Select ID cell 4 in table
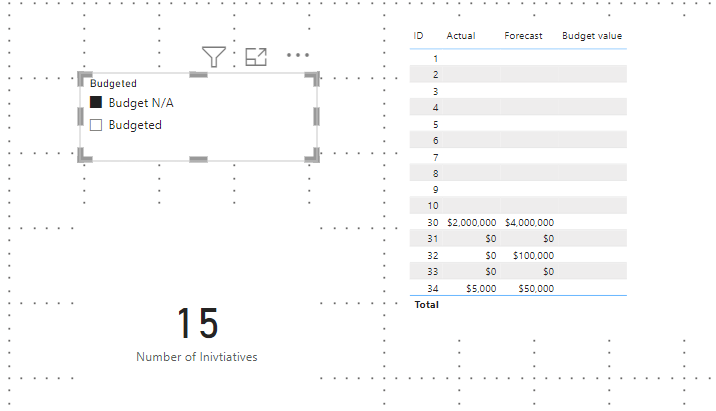Screen dimensions: 716x411 point(436,107)
